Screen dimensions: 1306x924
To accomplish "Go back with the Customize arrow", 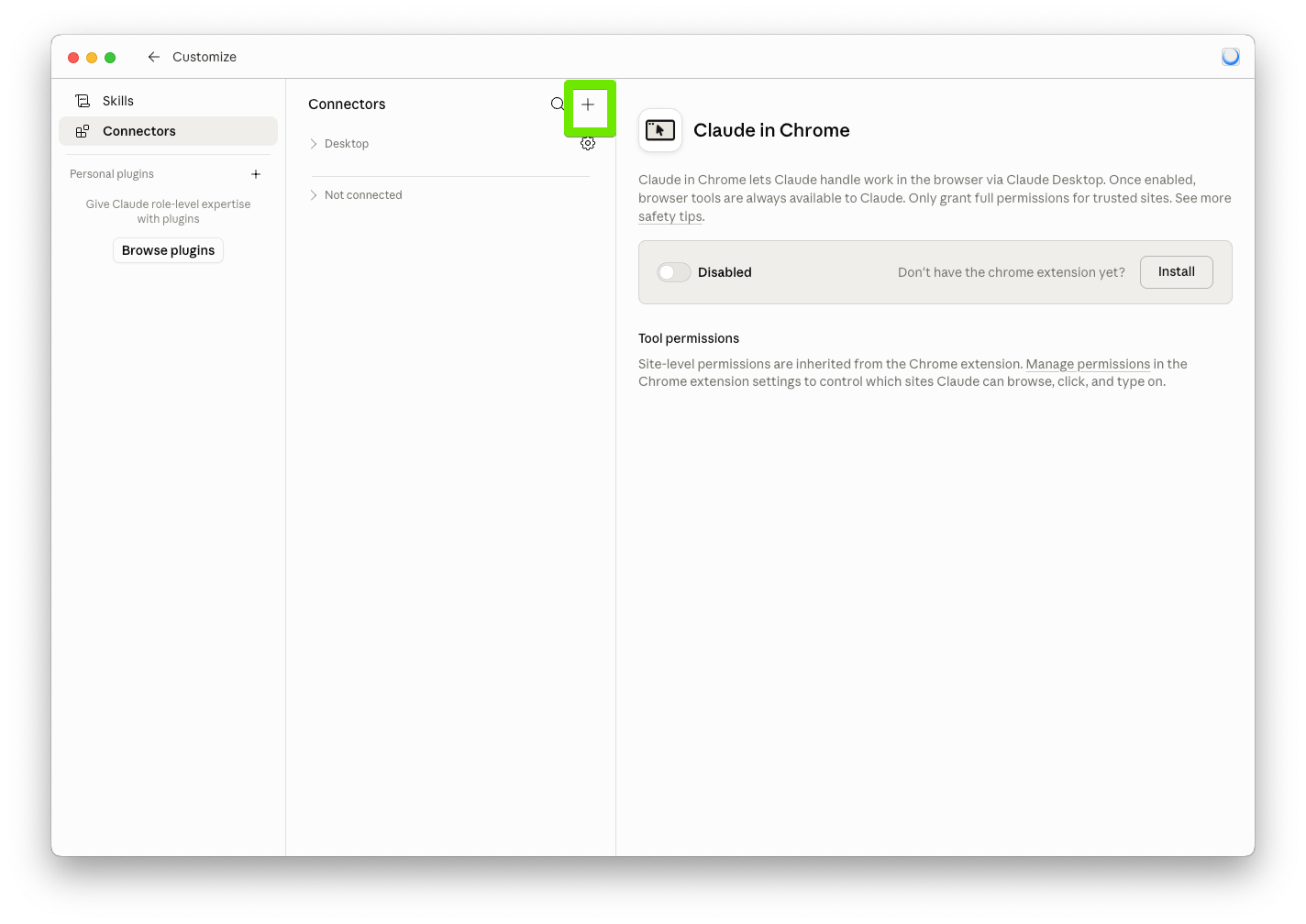I will point(154,57).
